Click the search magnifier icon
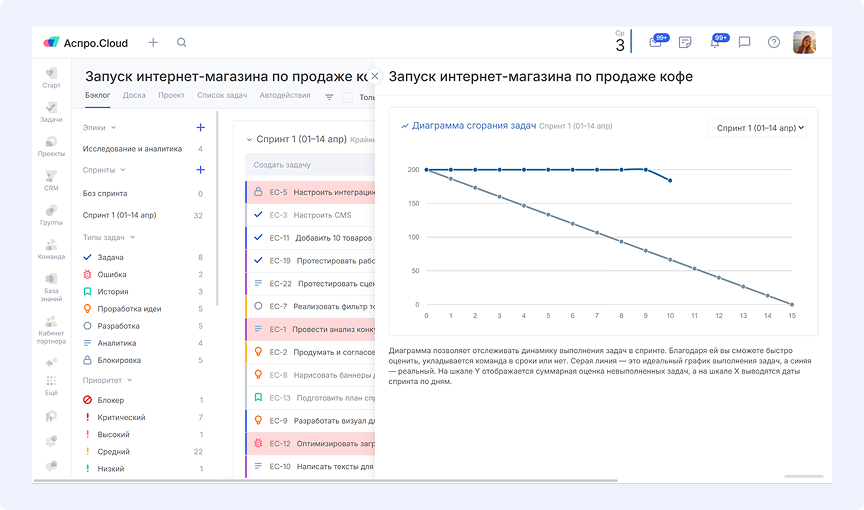This screenshot has height=510, width=864. point(181,43)
